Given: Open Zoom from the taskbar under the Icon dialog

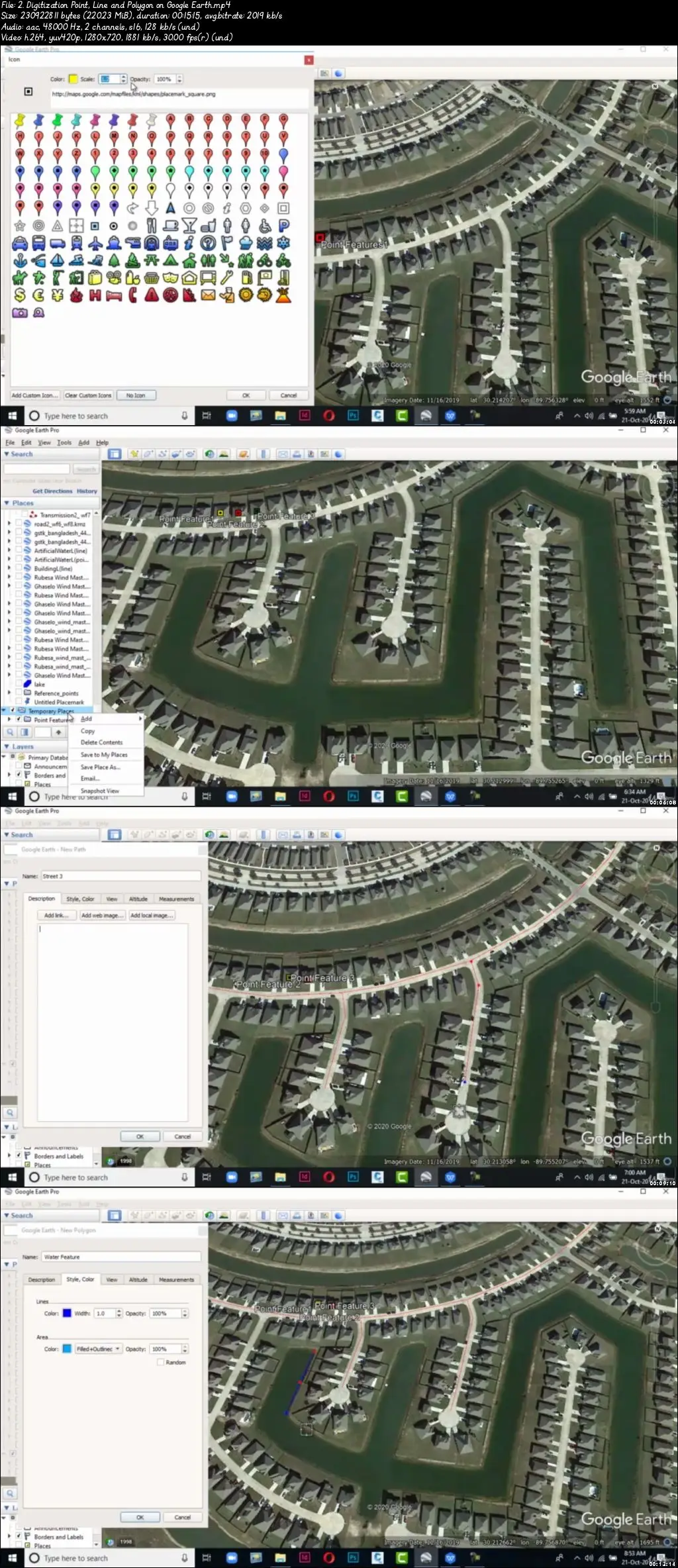Looking at the screenshot, I should (x=232, y=416).
